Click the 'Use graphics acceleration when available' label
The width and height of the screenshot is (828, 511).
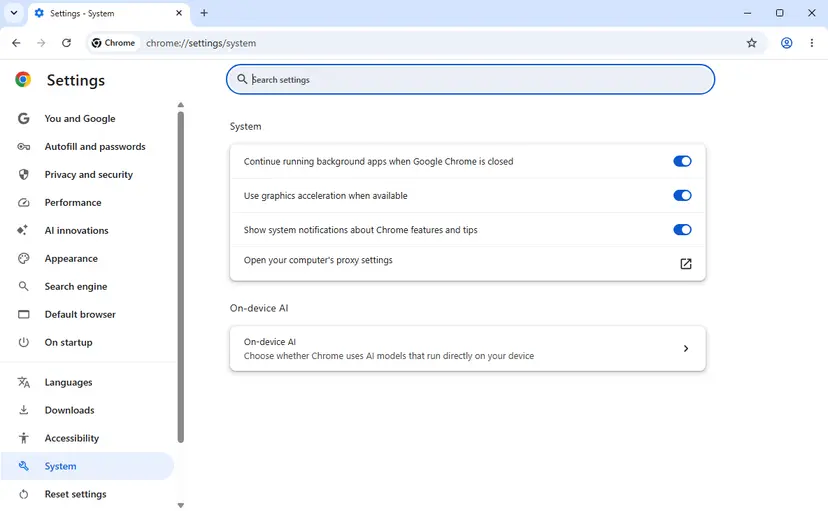click(x=325, y=196)
